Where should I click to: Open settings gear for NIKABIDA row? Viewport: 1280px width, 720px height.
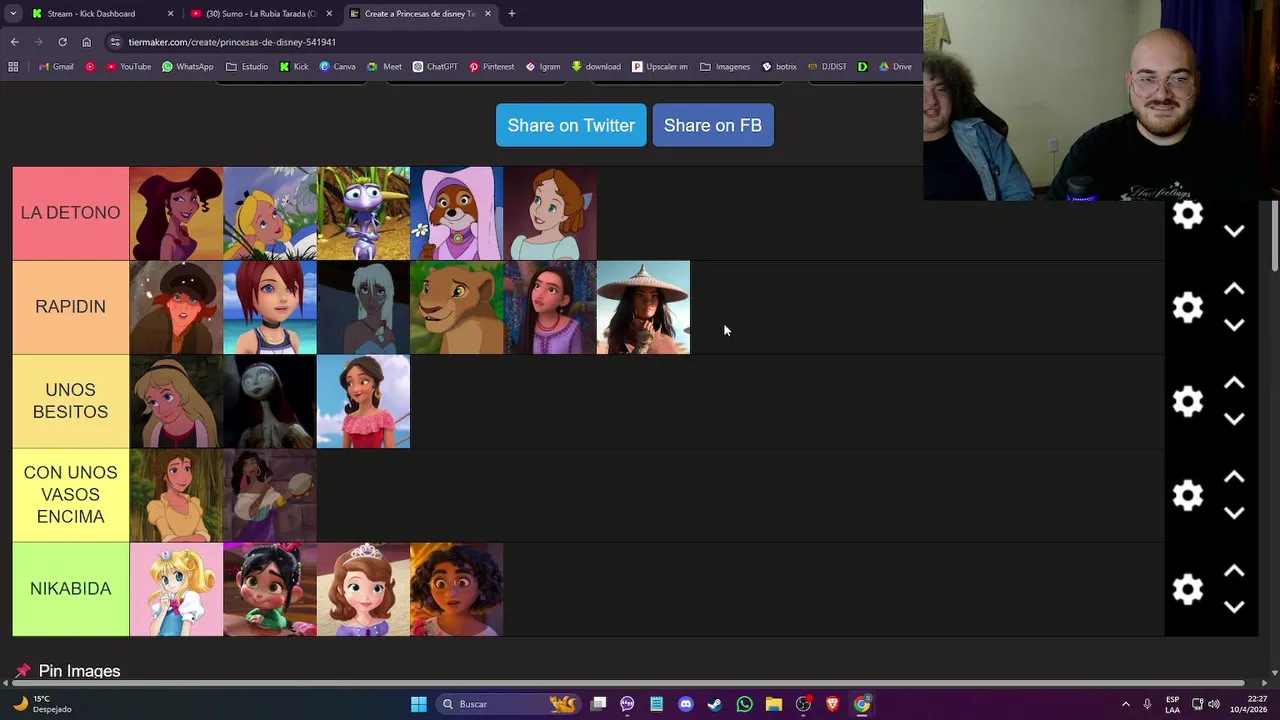(x=1187, y=589)
